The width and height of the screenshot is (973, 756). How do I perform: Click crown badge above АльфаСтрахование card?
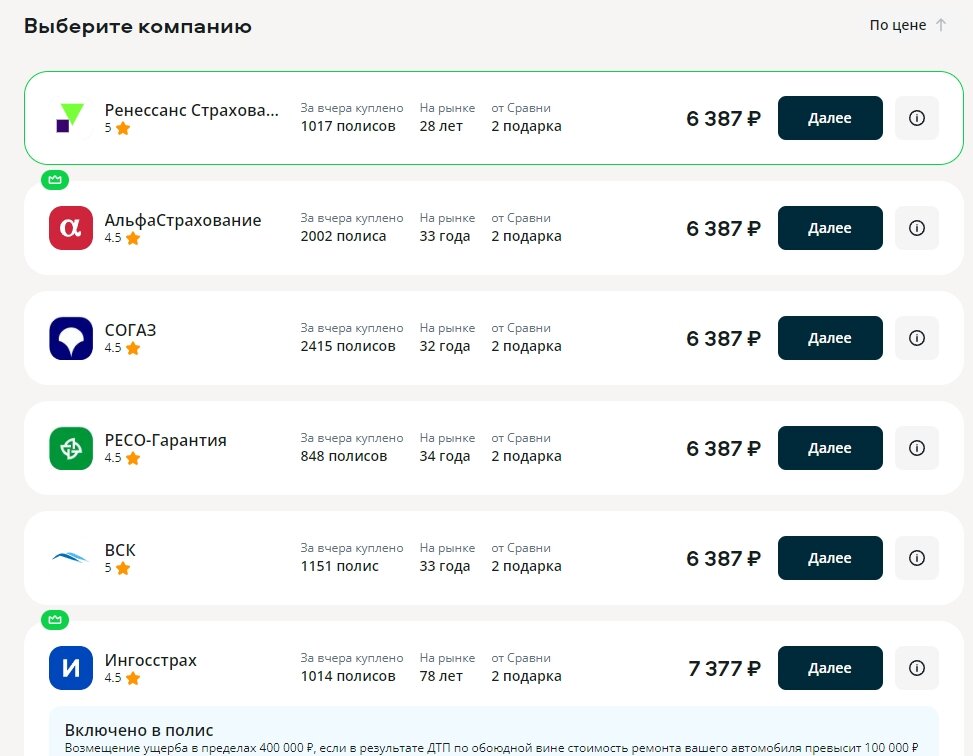coord(55,180)
